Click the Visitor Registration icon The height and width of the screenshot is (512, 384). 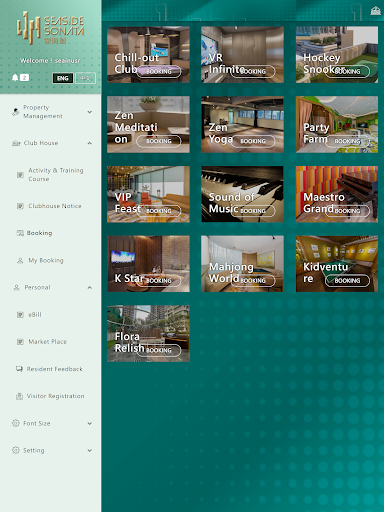[x=19, y=396]
